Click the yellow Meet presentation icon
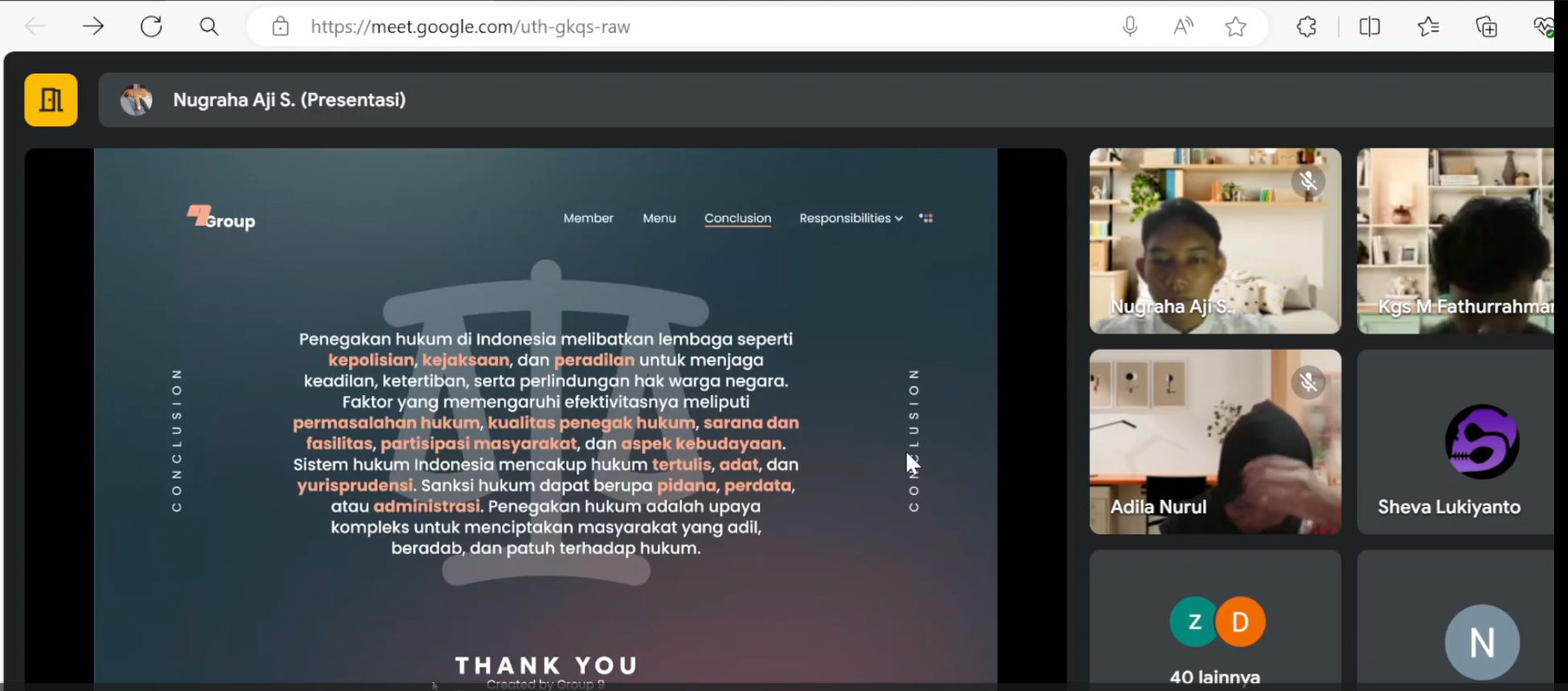Image resolution: width=1568 pixels, height=691 pixels. 51,101
